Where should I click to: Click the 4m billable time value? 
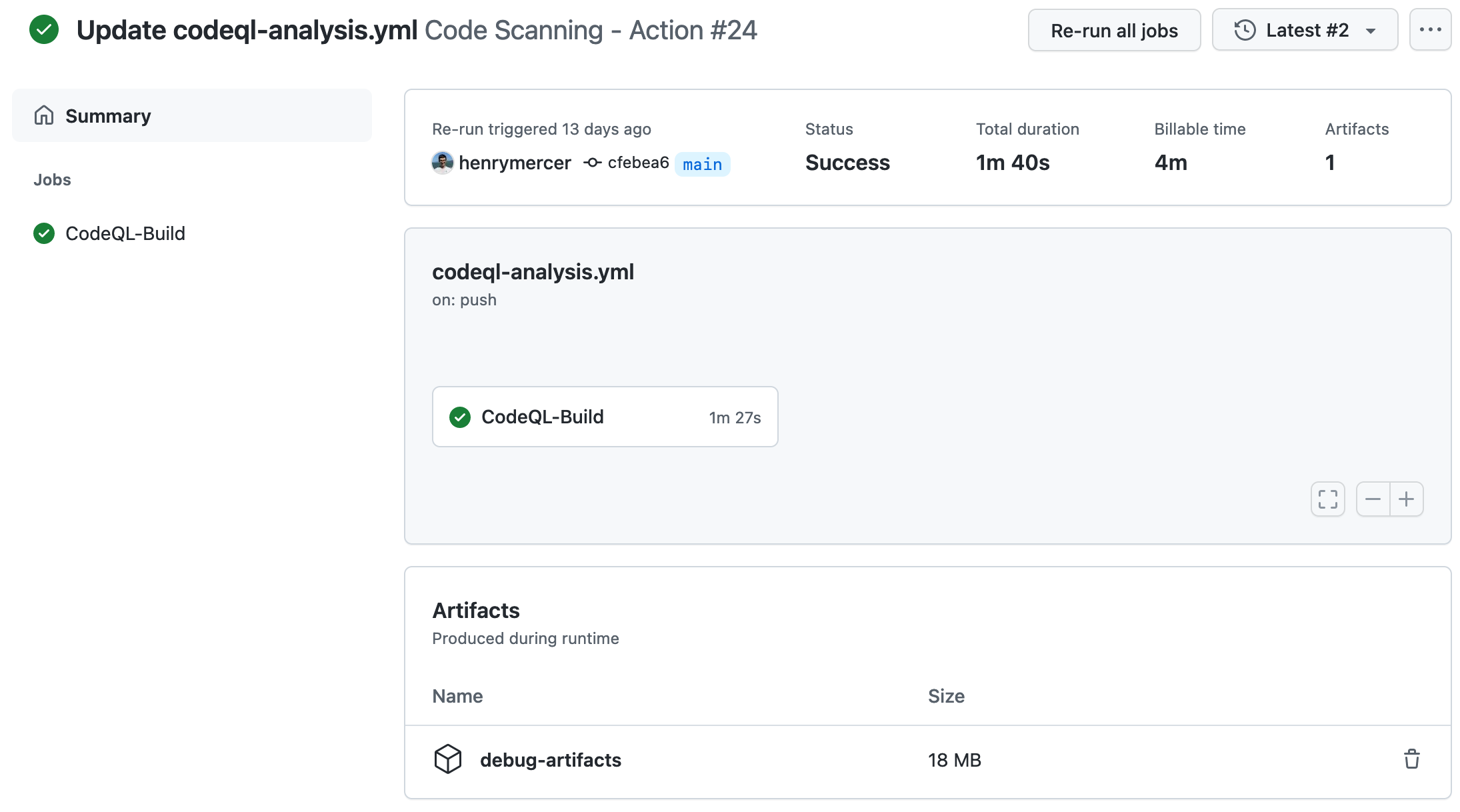(1171, 163)
